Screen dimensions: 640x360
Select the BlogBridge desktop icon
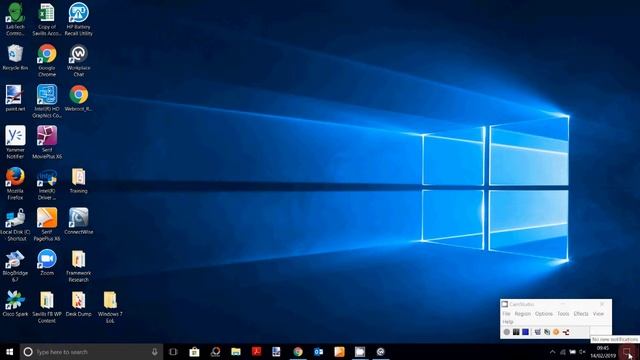[15, 266]
